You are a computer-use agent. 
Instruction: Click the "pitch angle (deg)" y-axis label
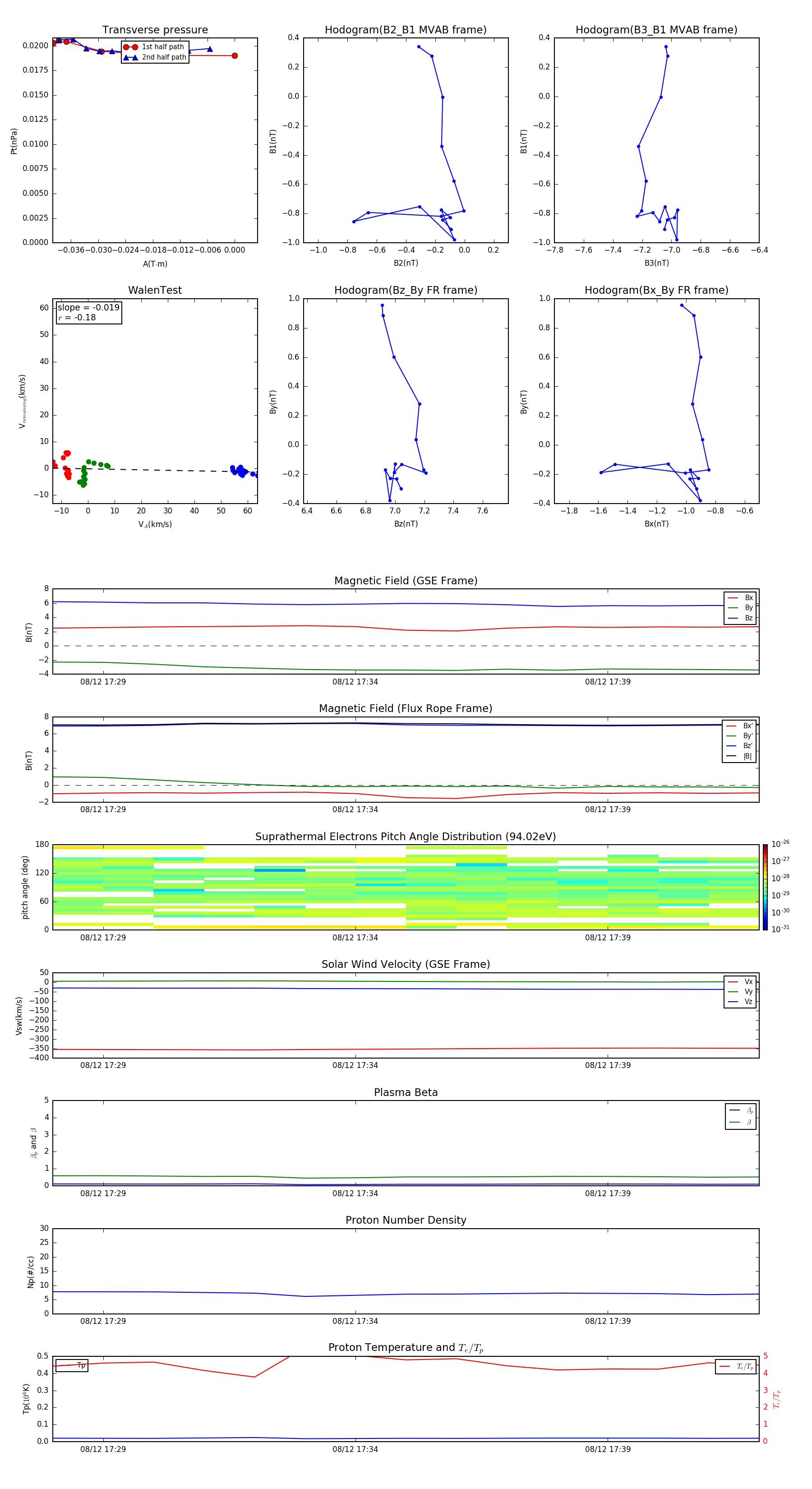(x=25, y=887)
